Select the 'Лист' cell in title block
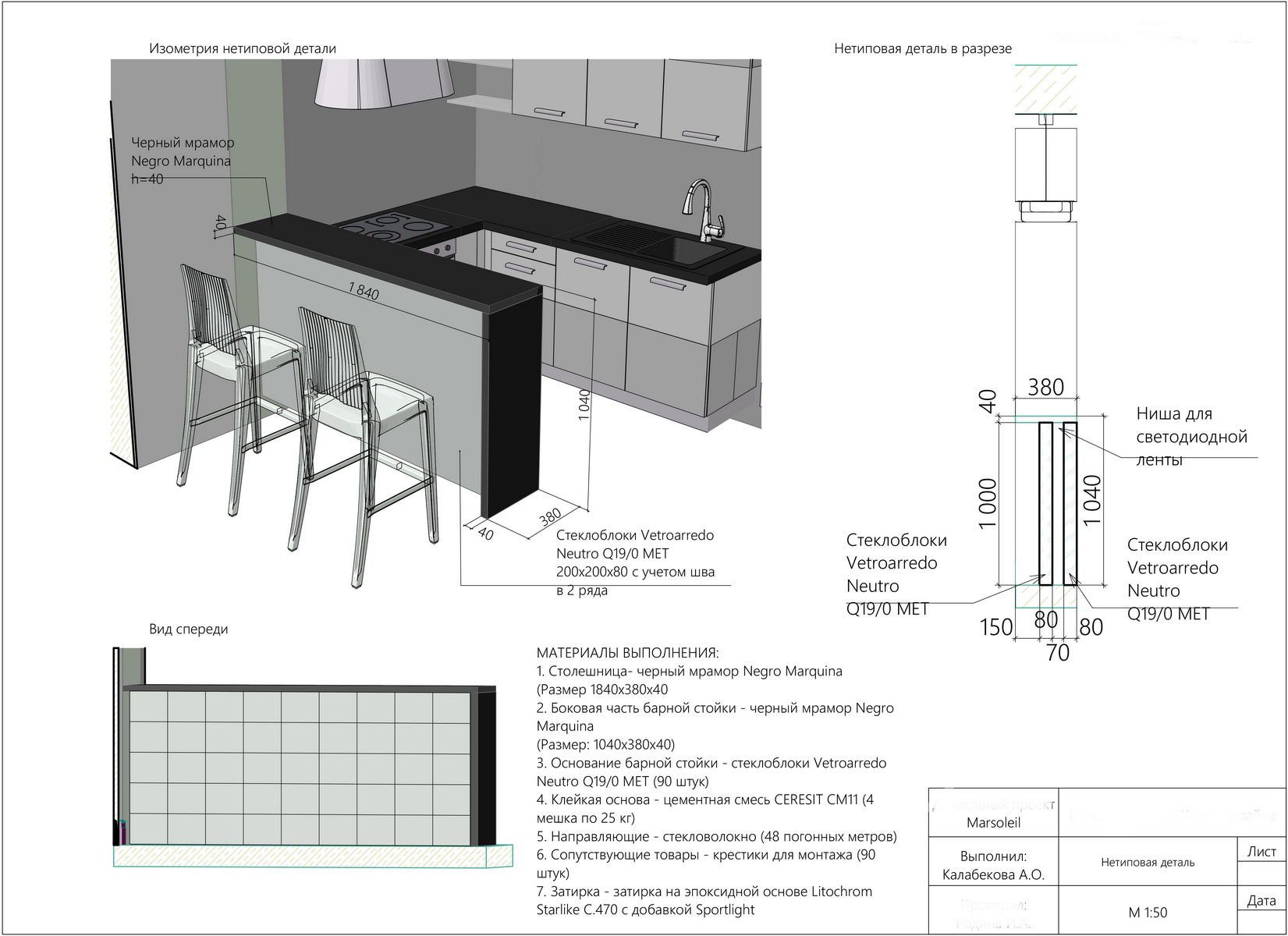Image resolution: width=1288 pixels, height=936 pixels. 1261,852
